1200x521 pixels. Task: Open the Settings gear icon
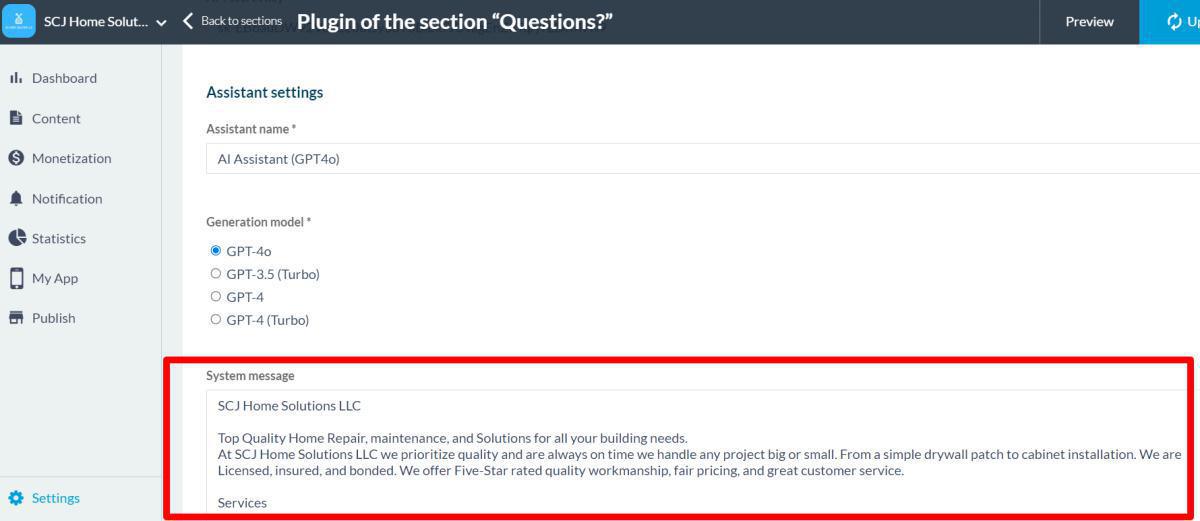(16, 498)
